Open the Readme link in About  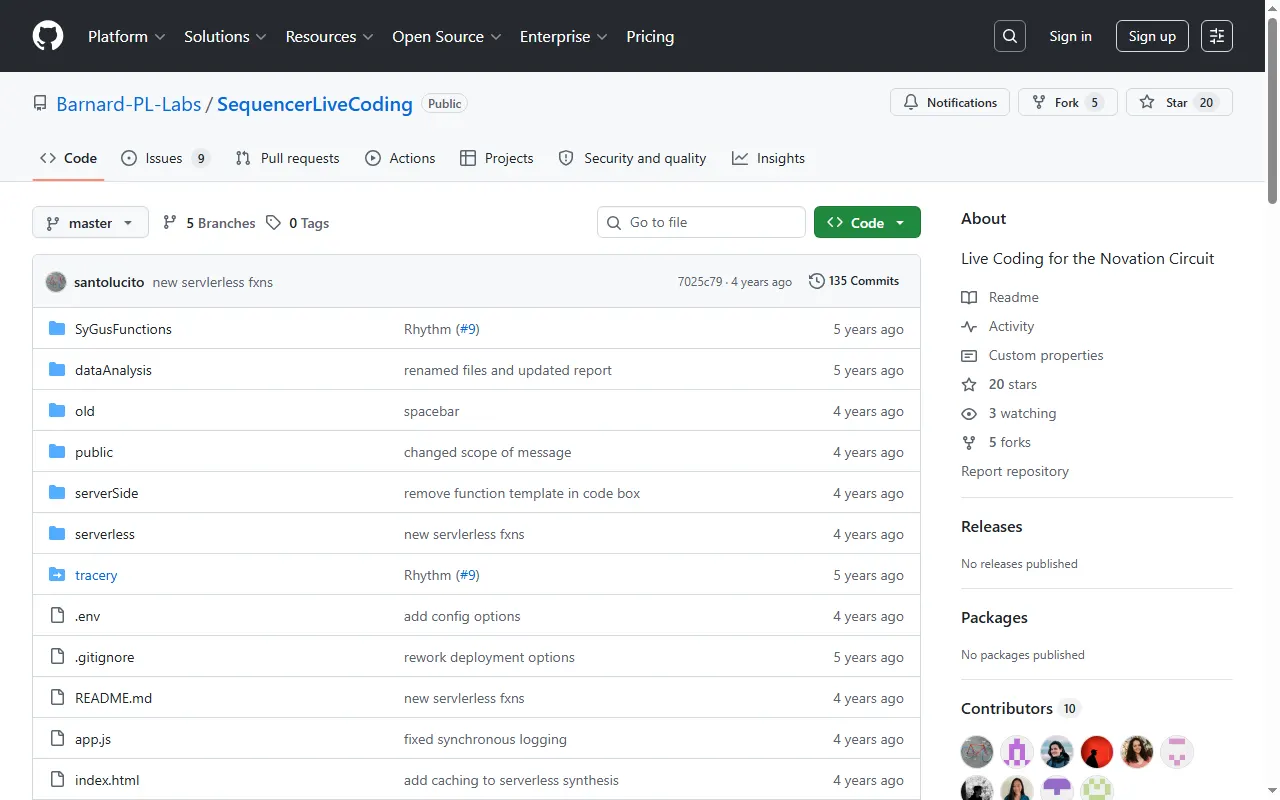point(1000,297)
